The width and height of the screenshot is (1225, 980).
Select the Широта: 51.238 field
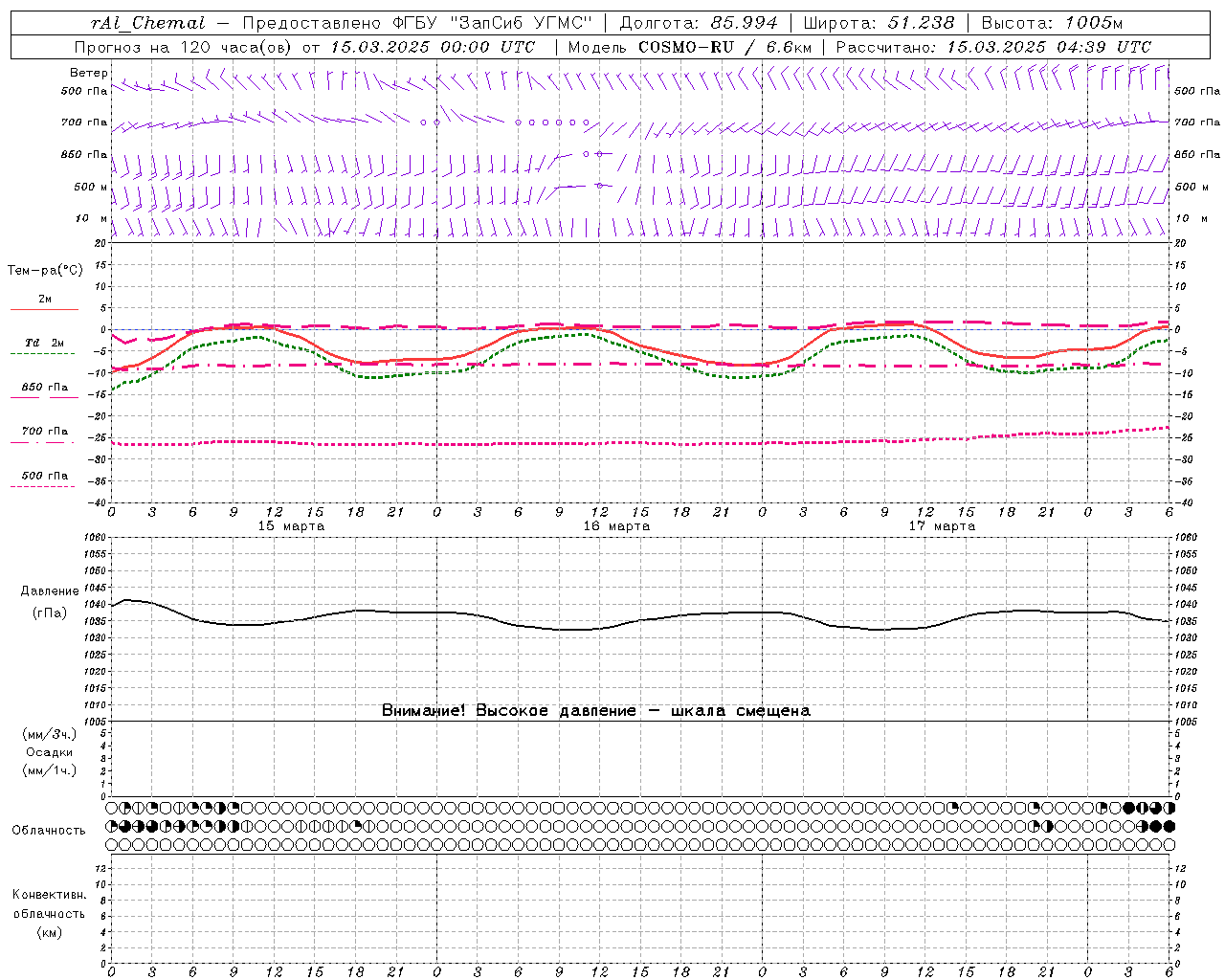[x=879, y=23]
